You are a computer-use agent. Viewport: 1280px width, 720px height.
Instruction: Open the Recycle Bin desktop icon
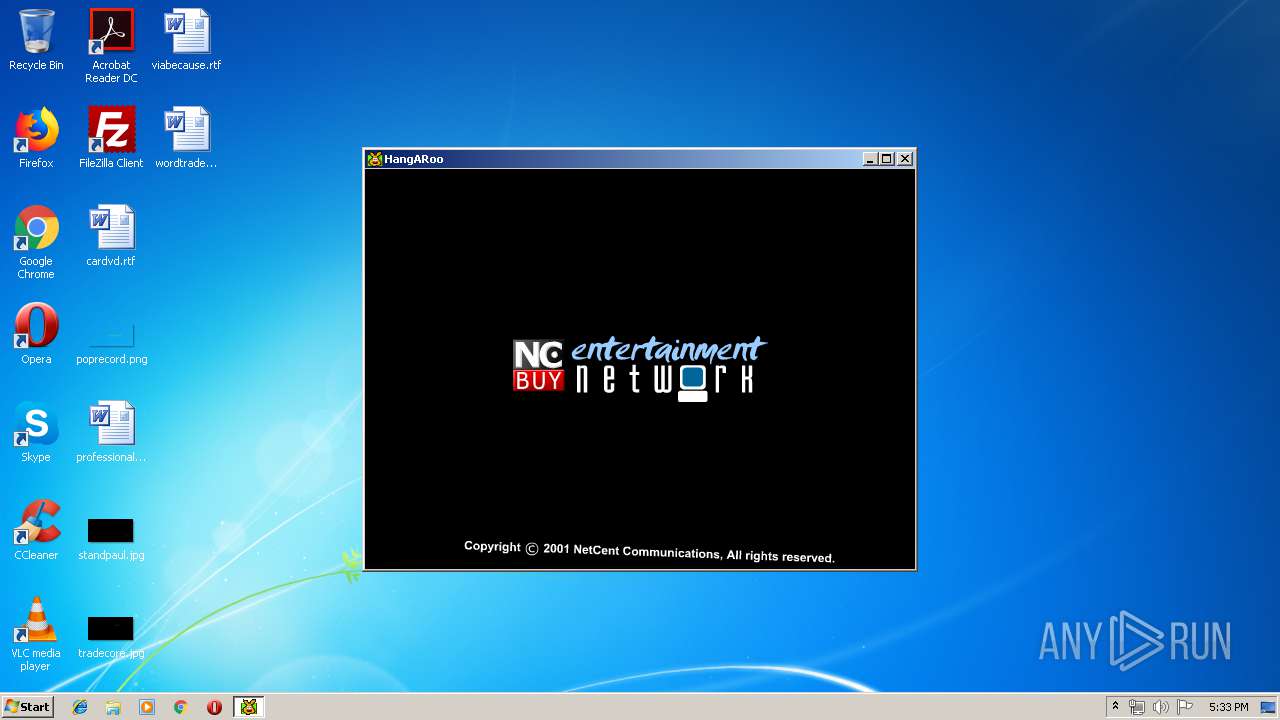click(36, 40)
